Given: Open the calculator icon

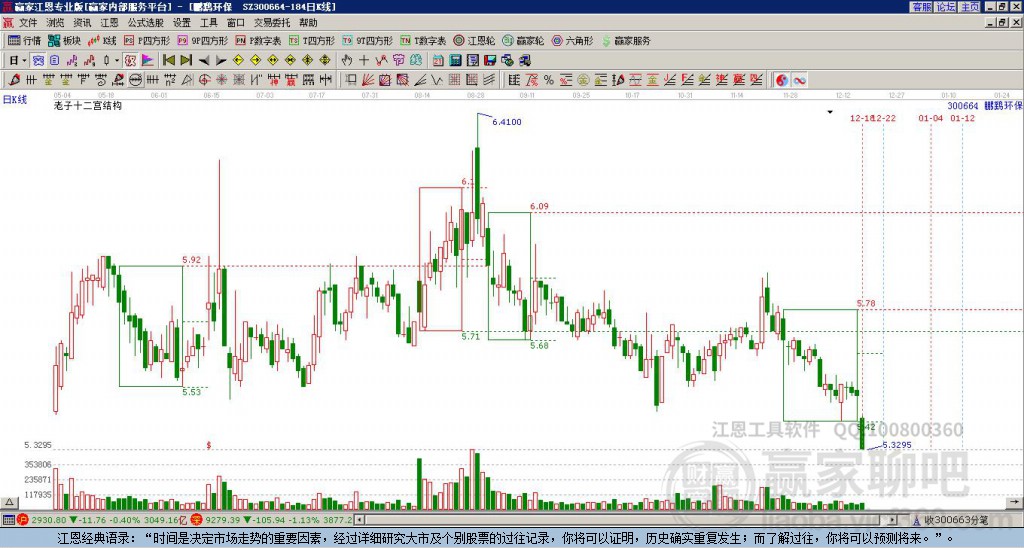Looking at the screenshot, I should click(x=455, y=61).
